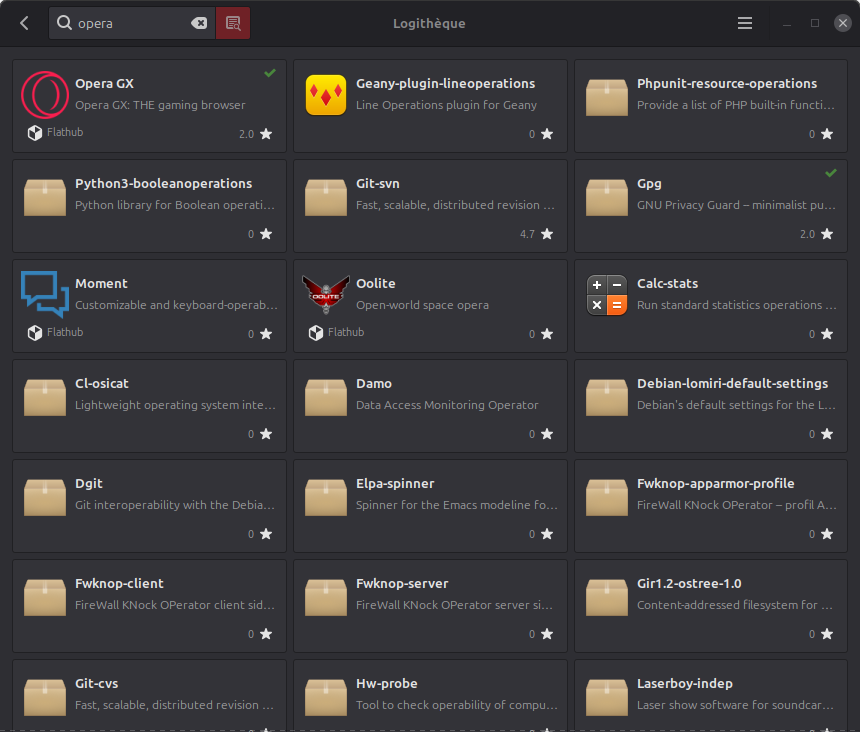This screenshot has height=732, width=860.
Task: Click the Fwknop-apparmor-profile title
Action: [x=716, y=484]
